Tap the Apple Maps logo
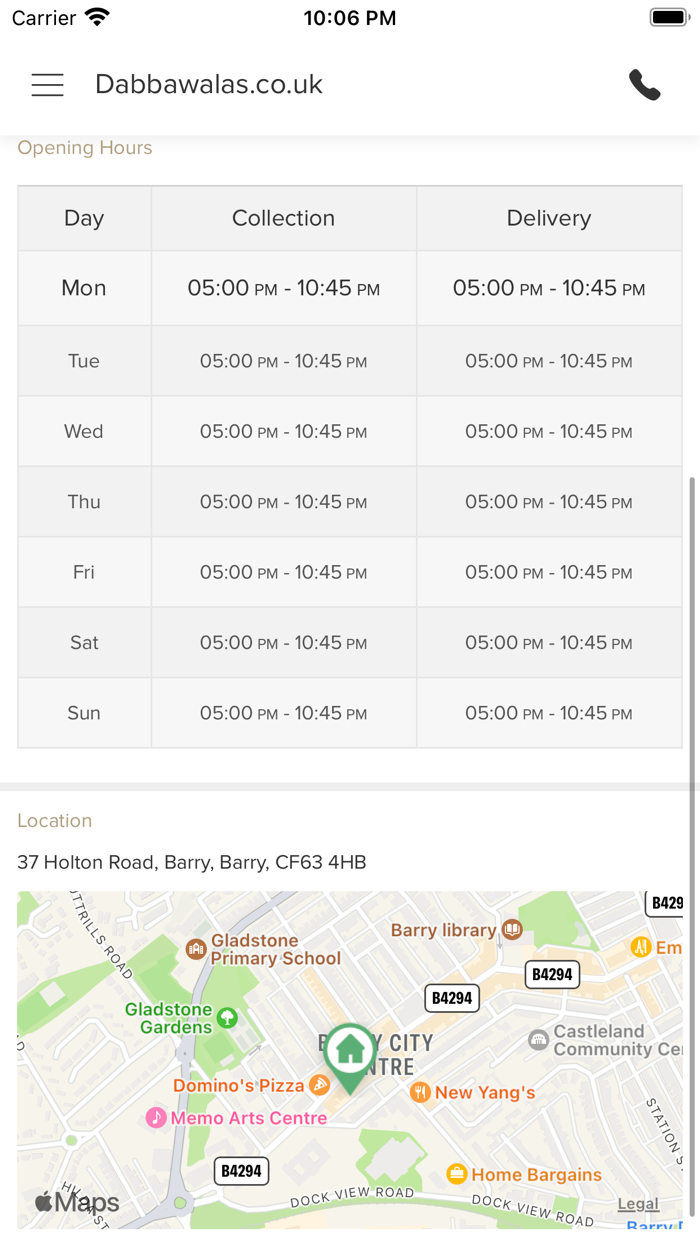This screenshot has height=1244, width=700. [x=77, y=1202]
